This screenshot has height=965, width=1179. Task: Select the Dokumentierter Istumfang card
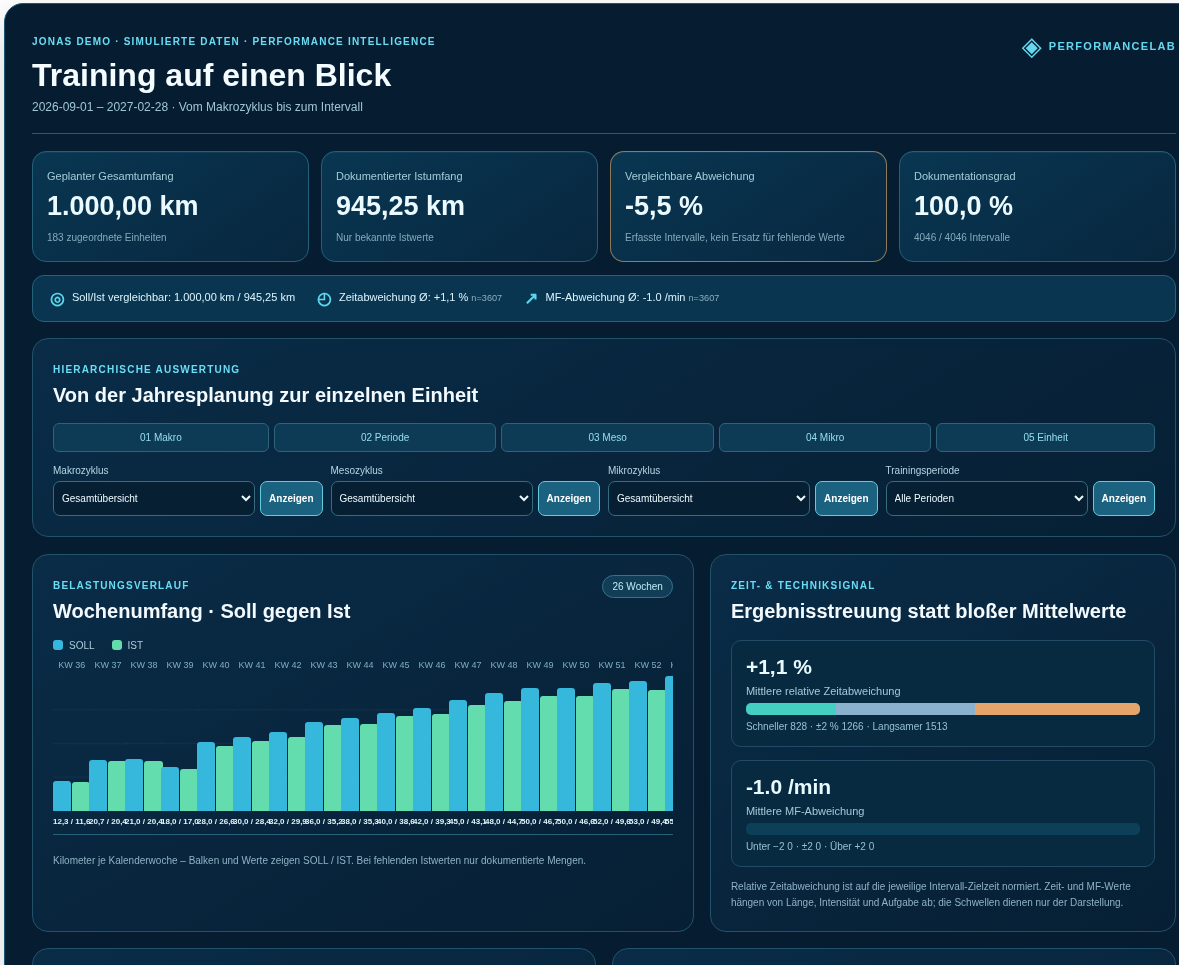459,207
